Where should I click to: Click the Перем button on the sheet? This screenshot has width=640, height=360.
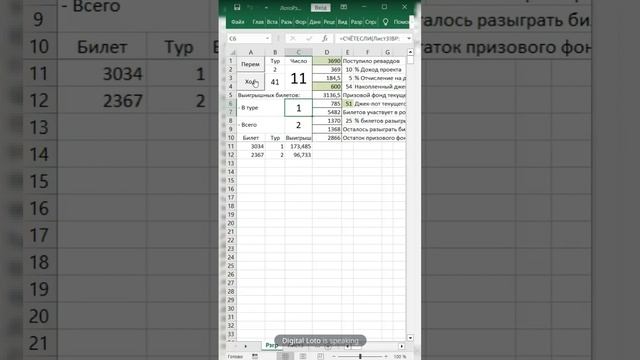pyautogui.click(x=250, y=64)
